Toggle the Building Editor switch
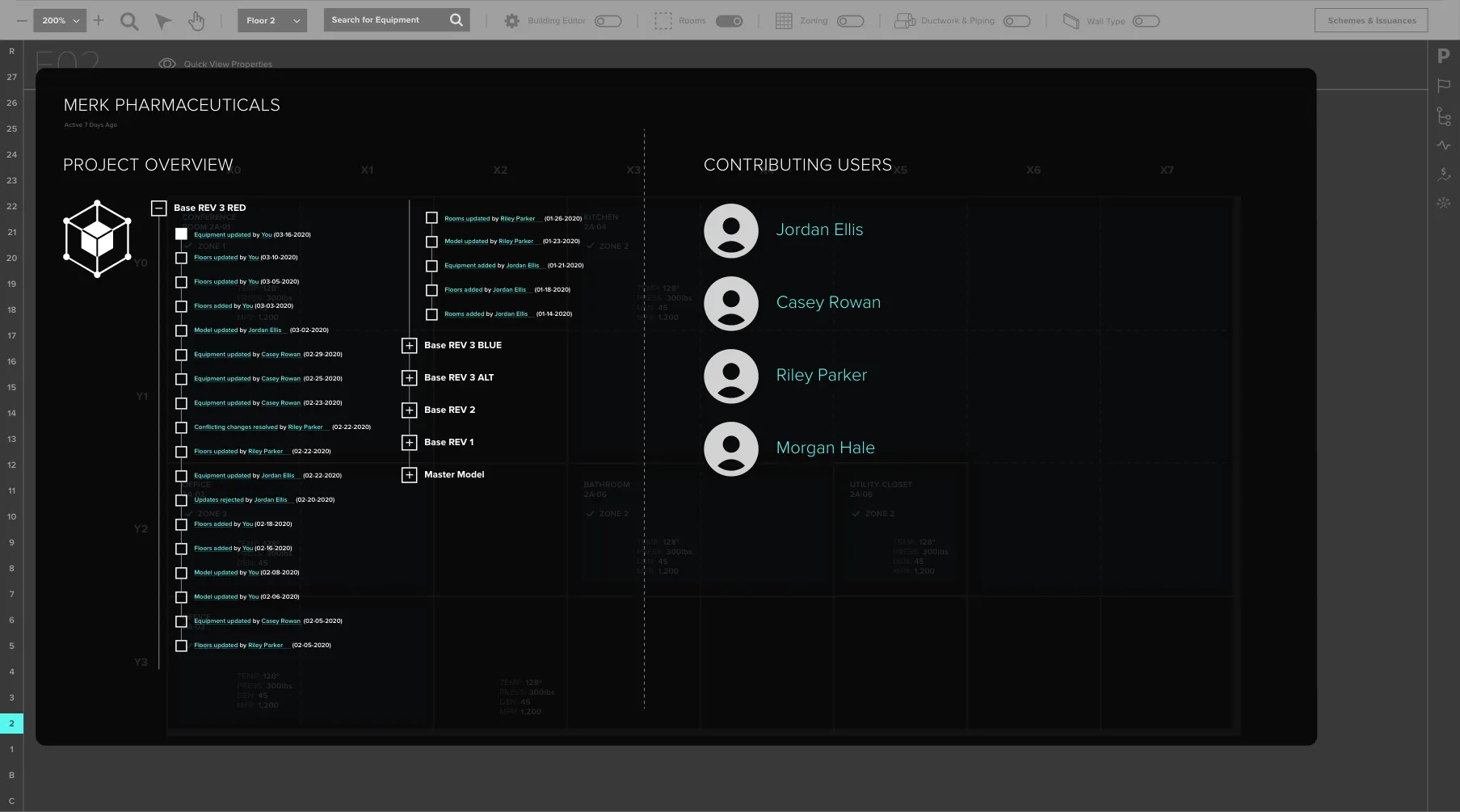 point(608,21)
